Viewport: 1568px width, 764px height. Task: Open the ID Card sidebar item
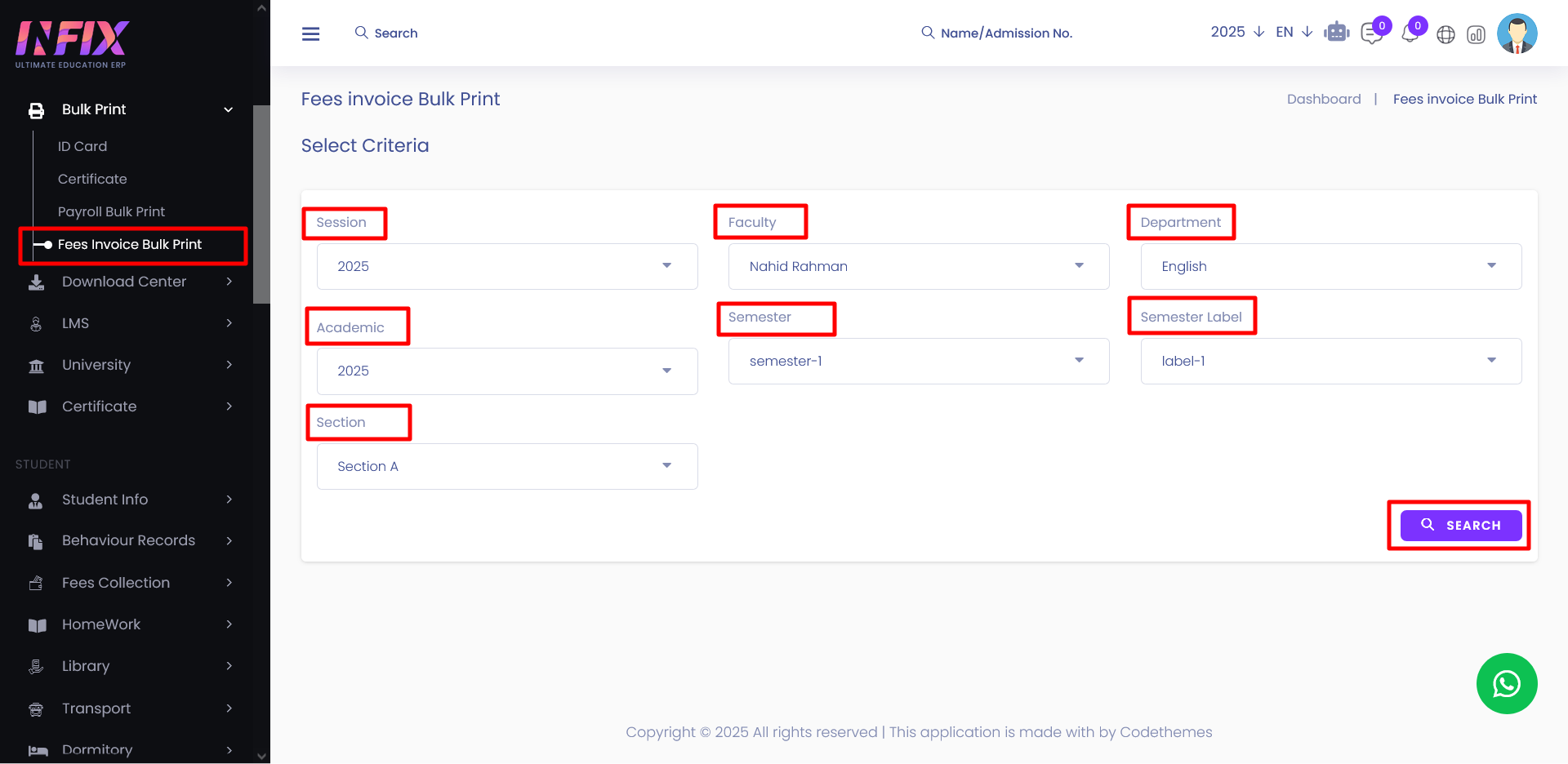click(82, 146)
